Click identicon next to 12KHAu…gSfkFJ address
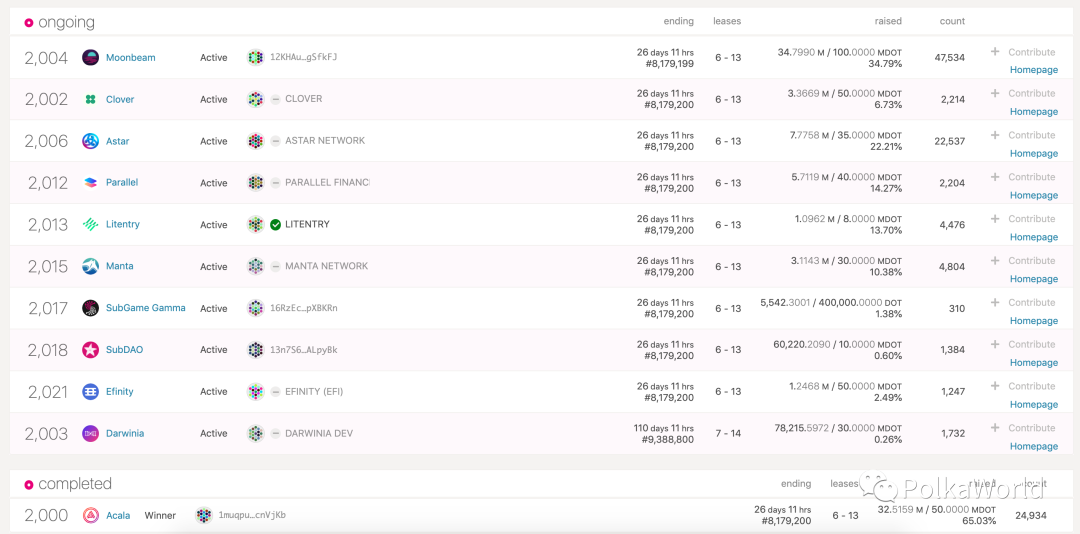The width and height of the screenshot is (1080, 534). tap(256, 57)
